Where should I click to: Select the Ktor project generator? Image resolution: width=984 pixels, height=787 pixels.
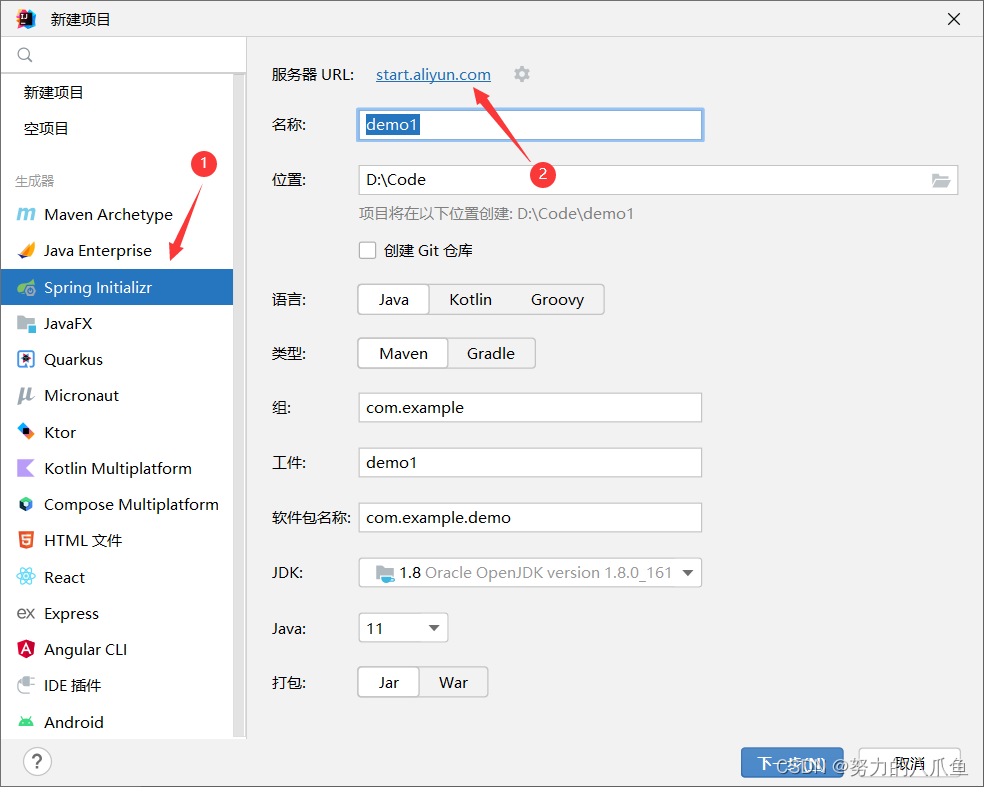[x=62, y=431]
